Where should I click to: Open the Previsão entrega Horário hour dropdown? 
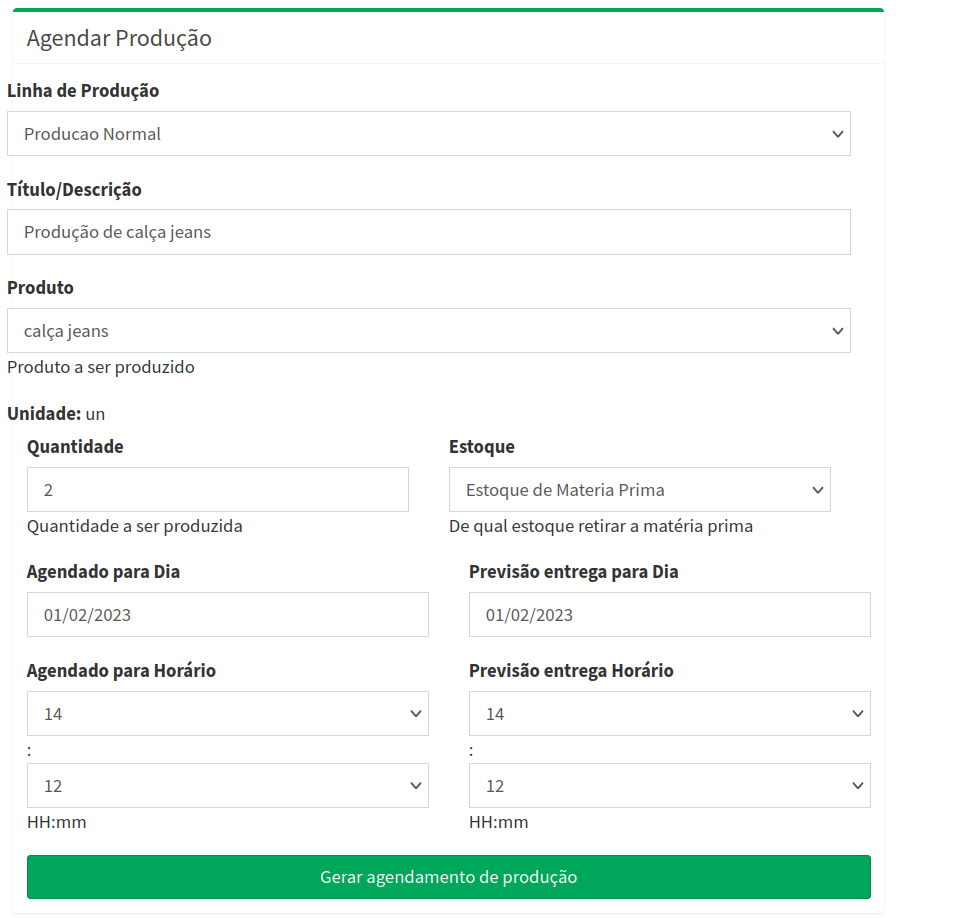[x=669, y=714]
